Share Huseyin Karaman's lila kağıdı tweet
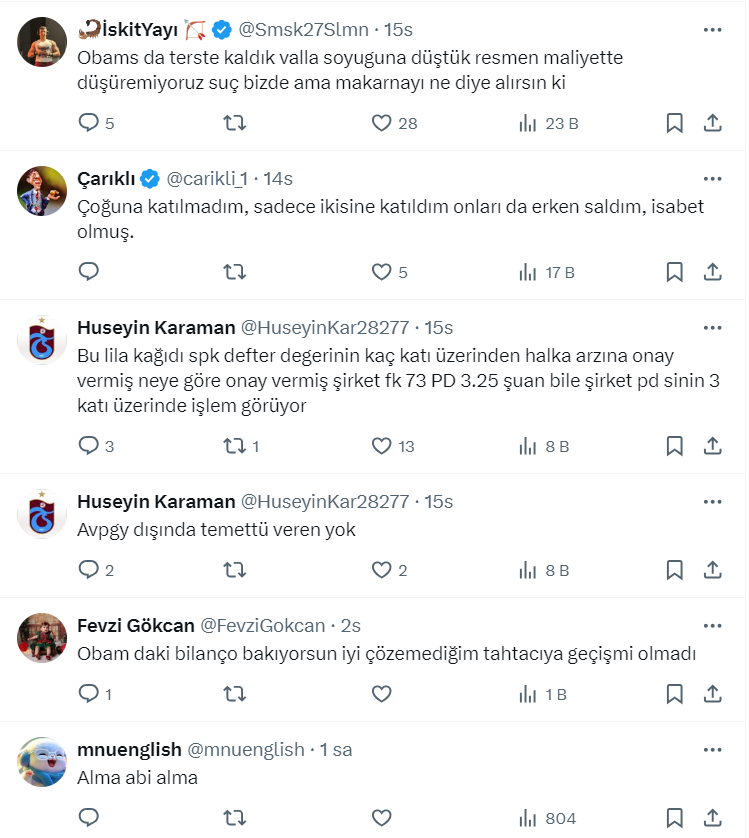 713,446
